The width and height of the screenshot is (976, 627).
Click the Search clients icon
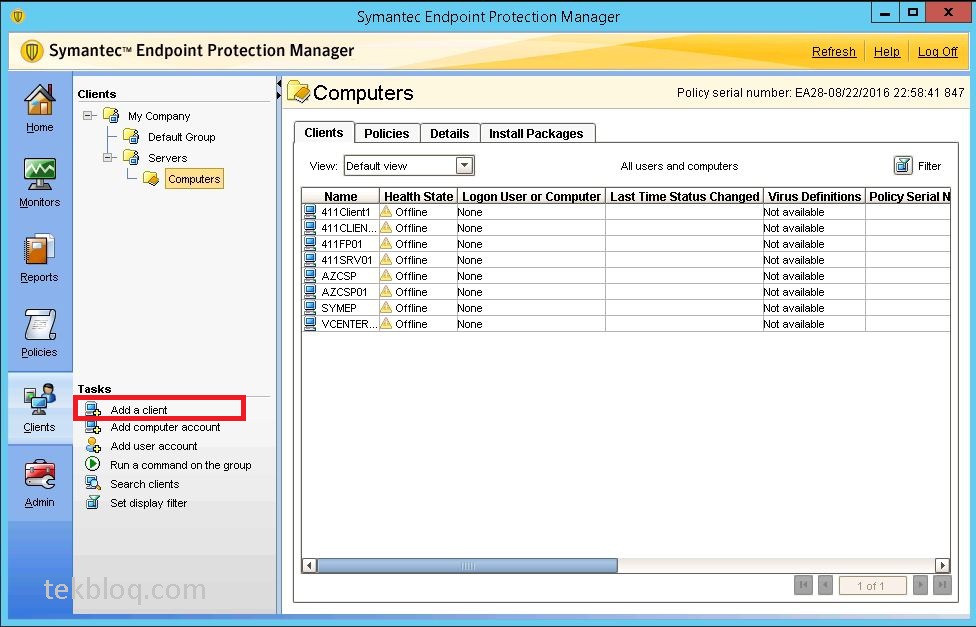pyautogui.click(x=93, y=483)
